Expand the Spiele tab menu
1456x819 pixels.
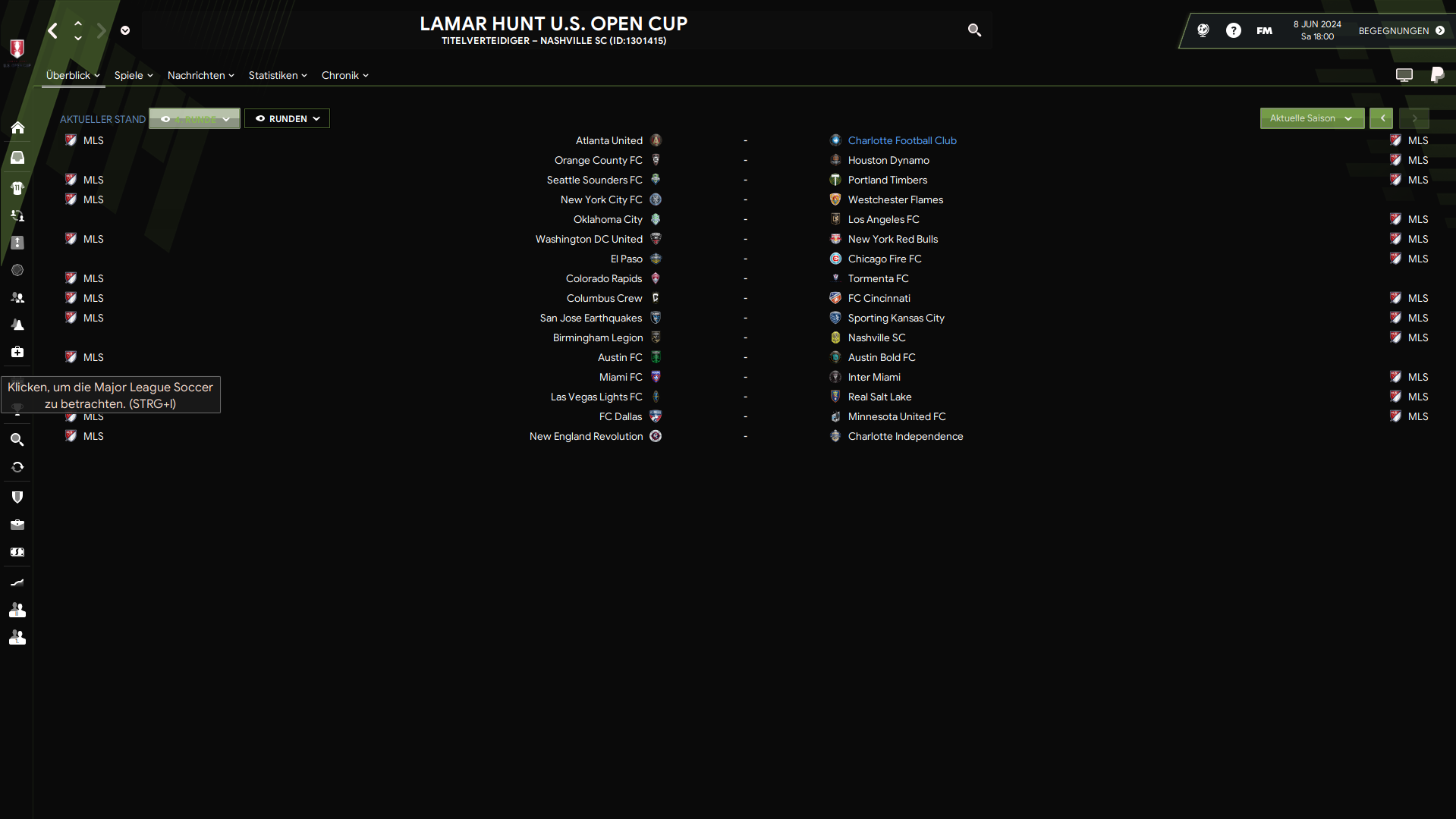point(134,75)
